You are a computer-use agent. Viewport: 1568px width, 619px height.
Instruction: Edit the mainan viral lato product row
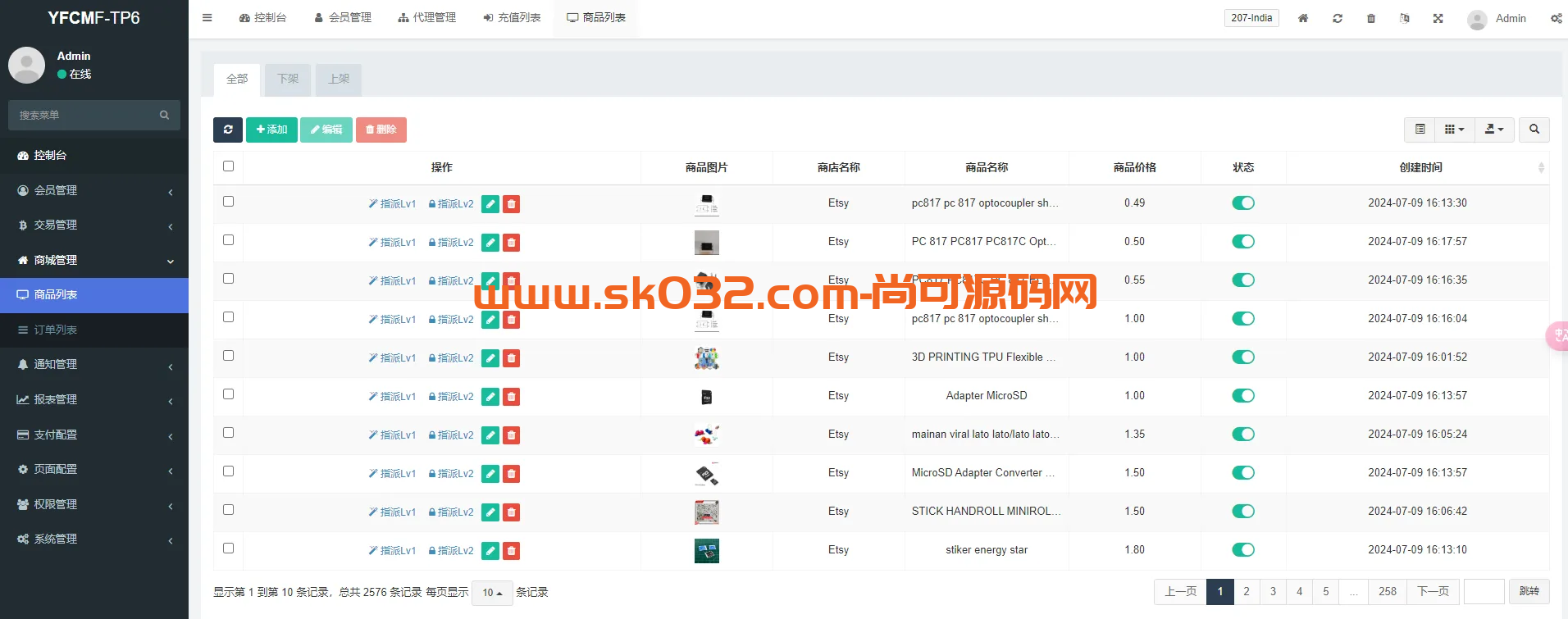click(x=490, y=435)
